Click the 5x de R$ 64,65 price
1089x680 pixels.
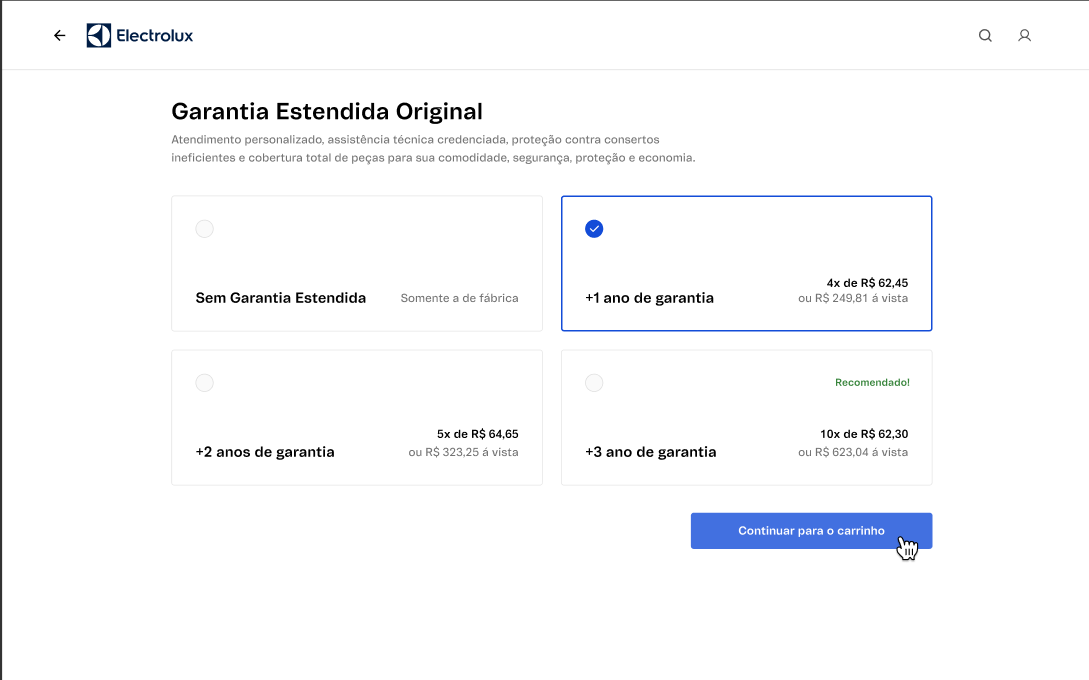[477, 434]
